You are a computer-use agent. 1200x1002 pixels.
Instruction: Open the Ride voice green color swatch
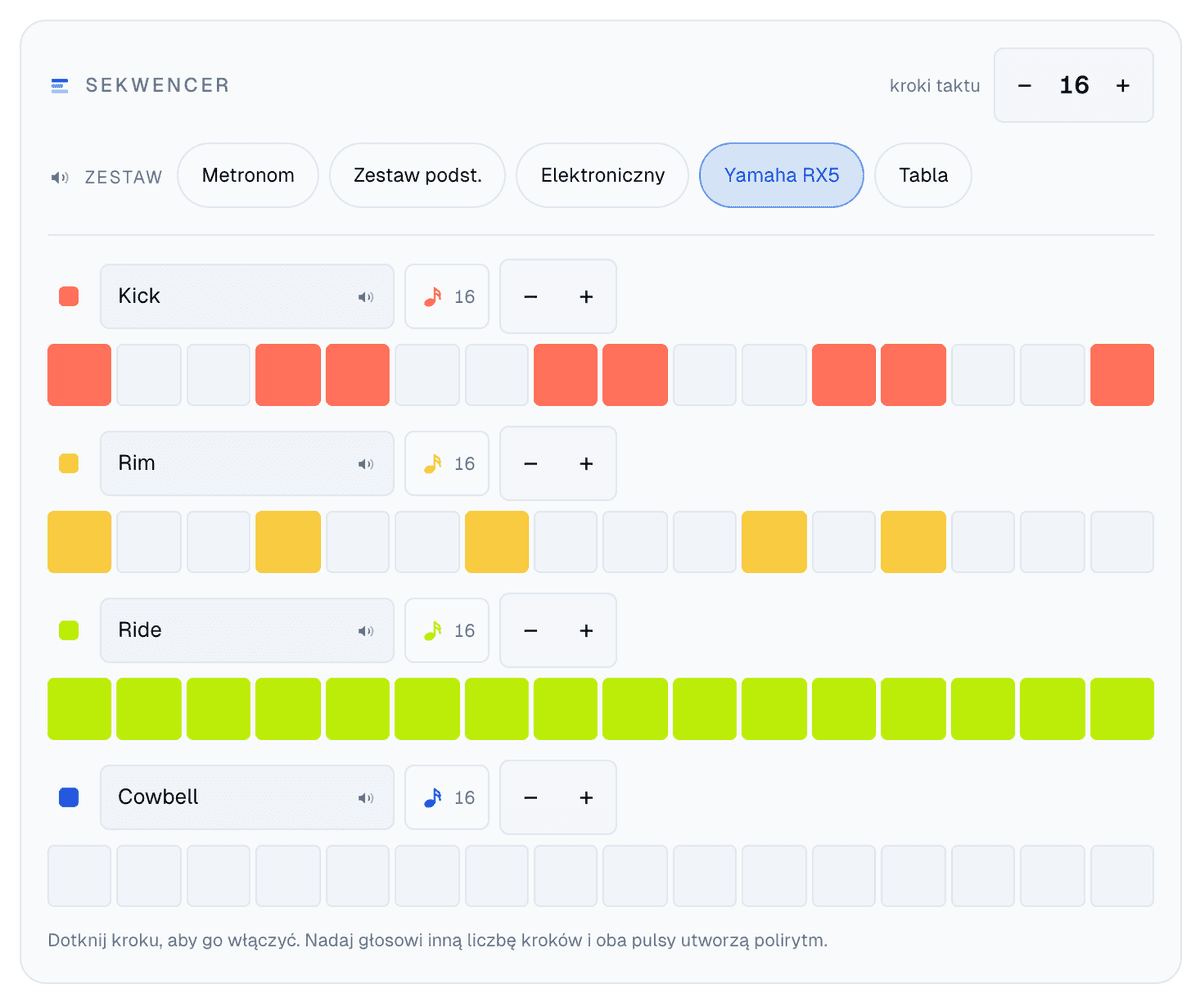coord(69,630)
